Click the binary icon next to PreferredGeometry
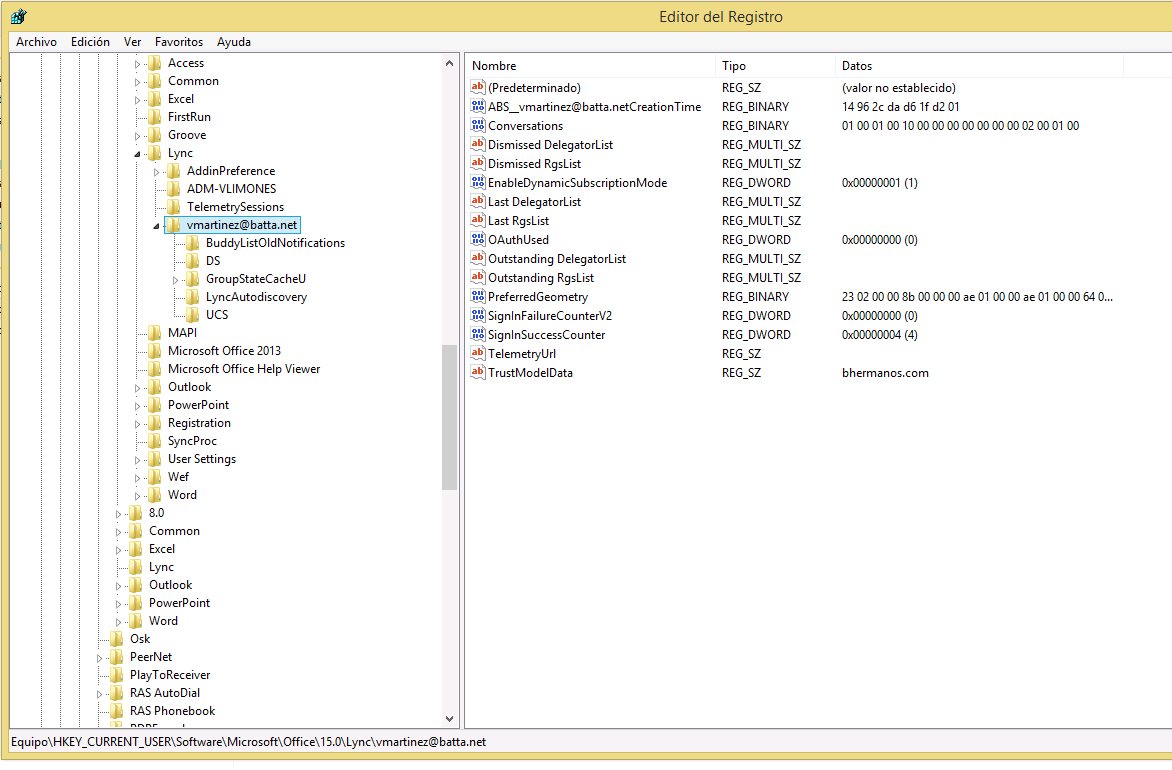This screenshot has width=1172, height=770. click(x=478, y=297)
